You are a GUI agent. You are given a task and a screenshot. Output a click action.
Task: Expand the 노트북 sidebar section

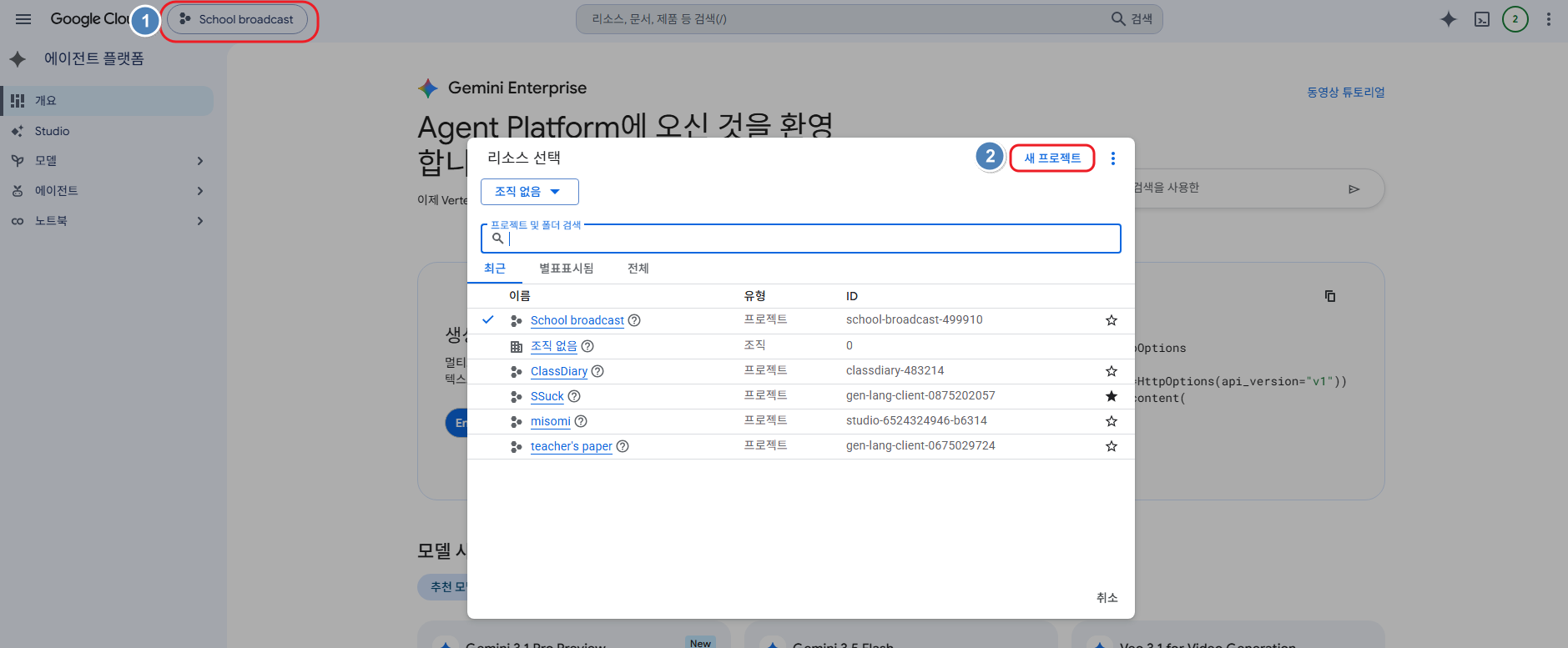pyautogui.click(x=200, y=221)
